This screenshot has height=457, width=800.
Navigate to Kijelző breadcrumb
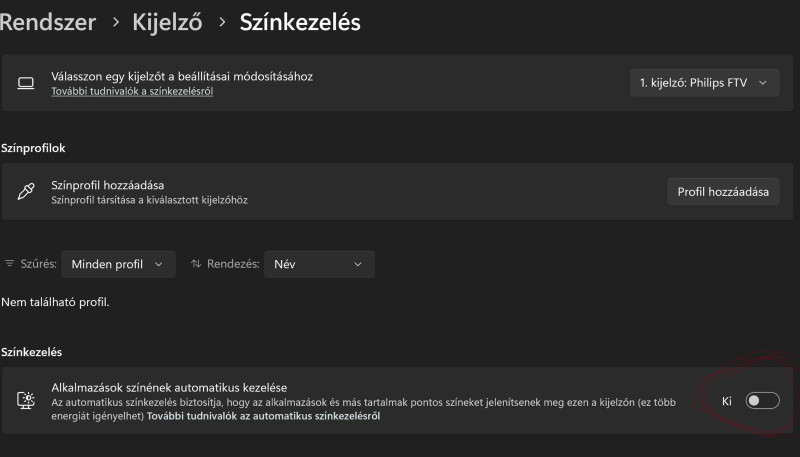pyautogui.click(x=167, y=22)
